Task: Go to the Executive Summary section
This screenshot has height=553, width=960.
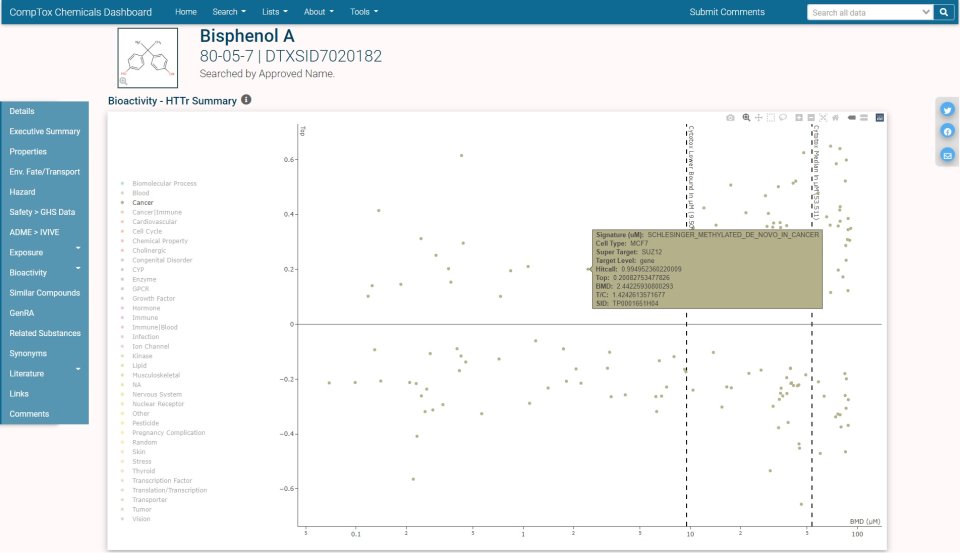Action: tap(45, 131)
